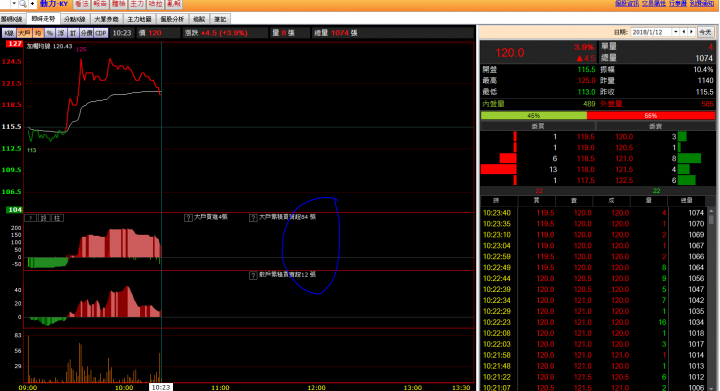Click the 內盤量 489 value

tap(589, 104)
